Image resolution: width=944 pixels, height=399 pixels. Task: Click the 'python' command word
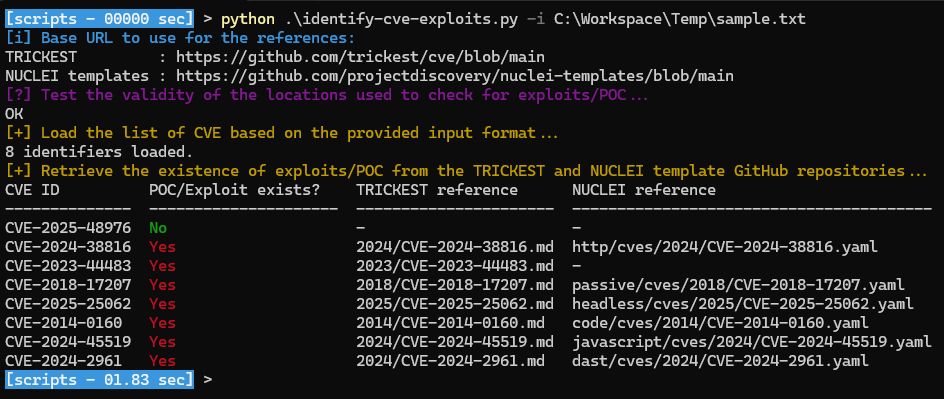click(x=247, y=19)
